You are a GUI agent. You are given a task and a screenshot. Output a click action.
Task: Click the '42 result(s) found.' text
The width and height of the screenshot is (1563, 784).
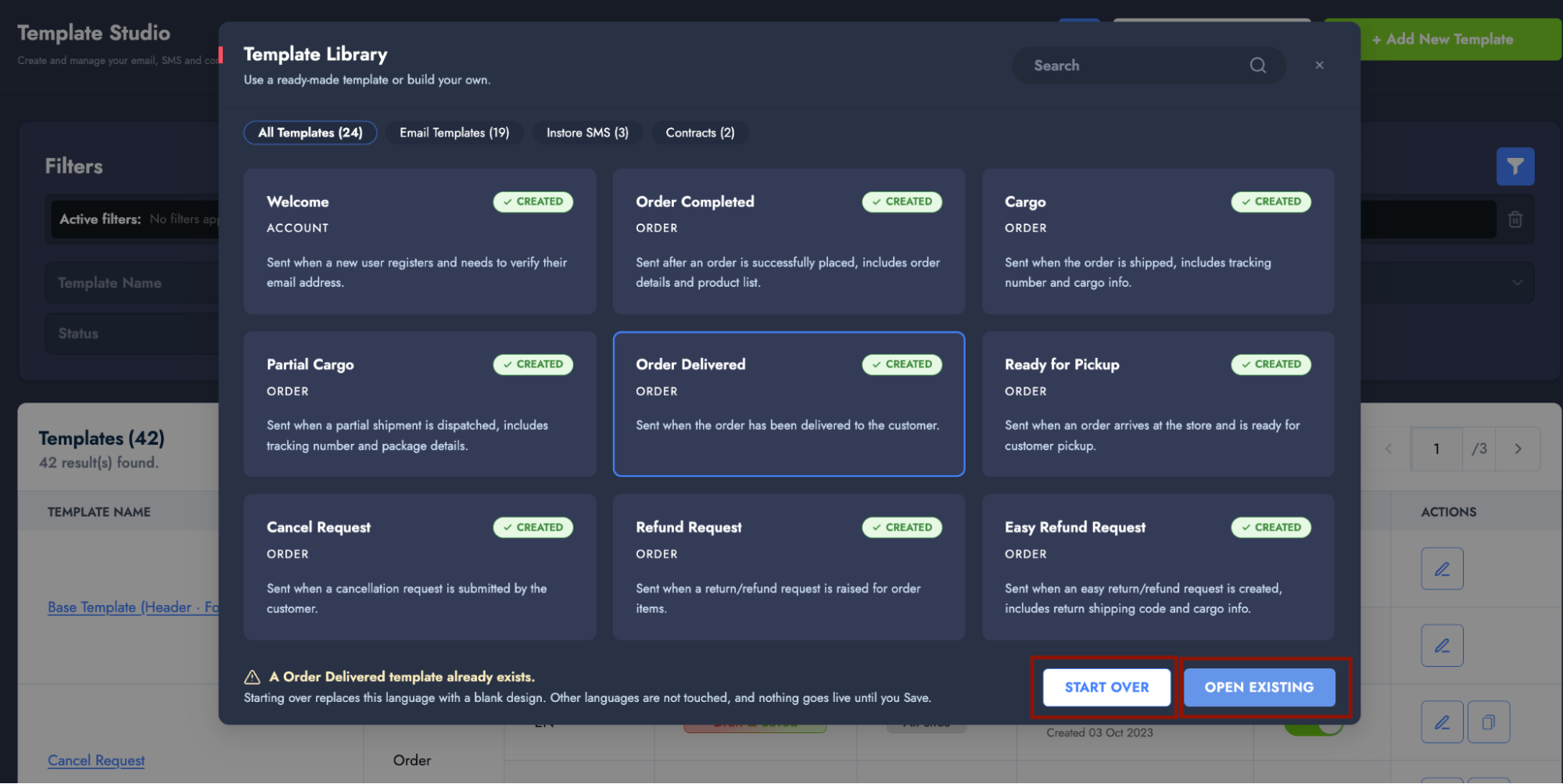99,463
